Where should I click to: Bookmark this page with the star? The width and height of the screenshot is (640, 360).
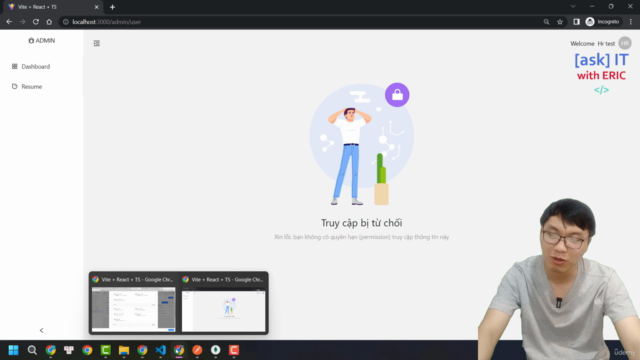pos(560,22)
